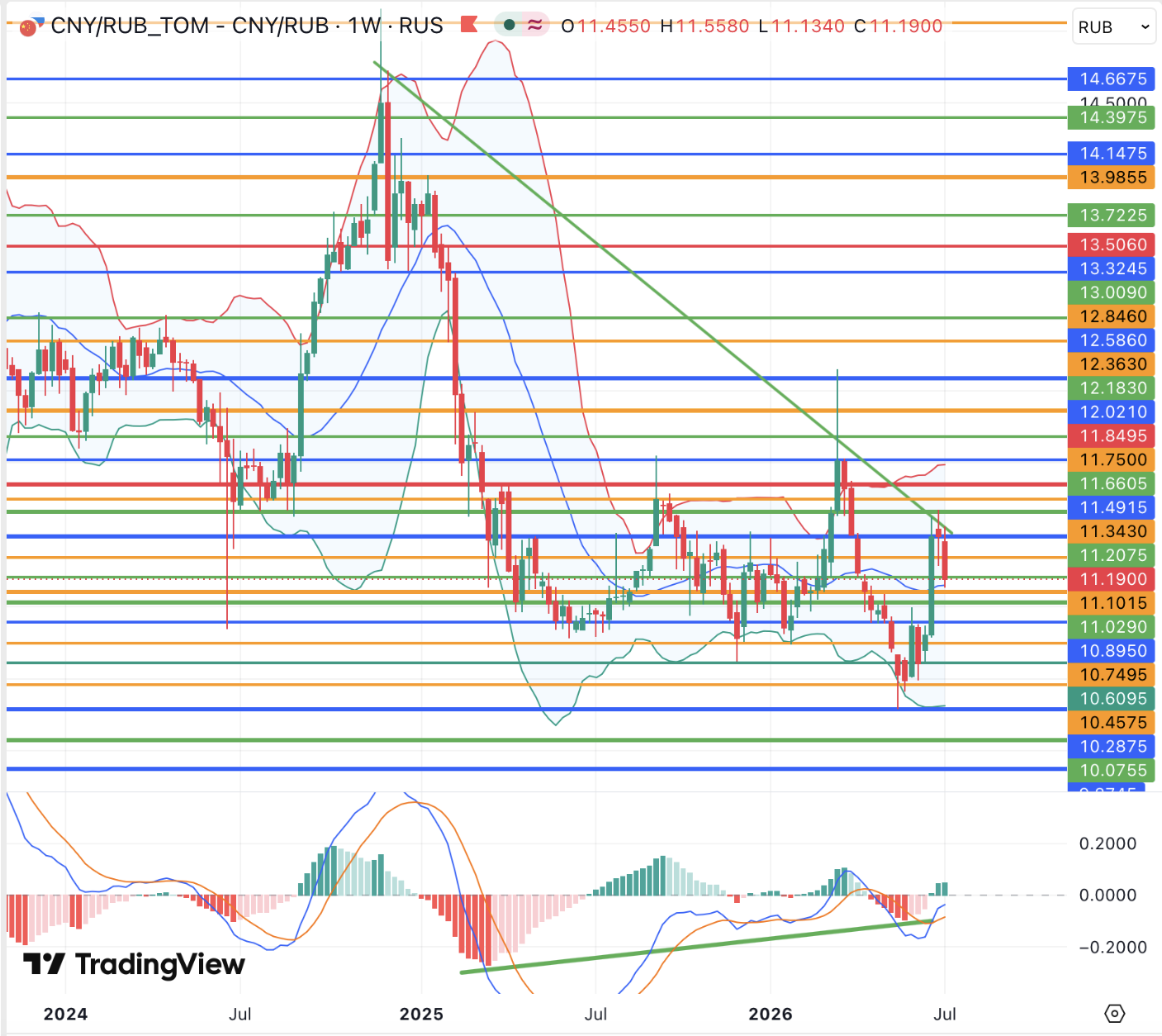Click the 13.7225 price label

[1112, 216]
